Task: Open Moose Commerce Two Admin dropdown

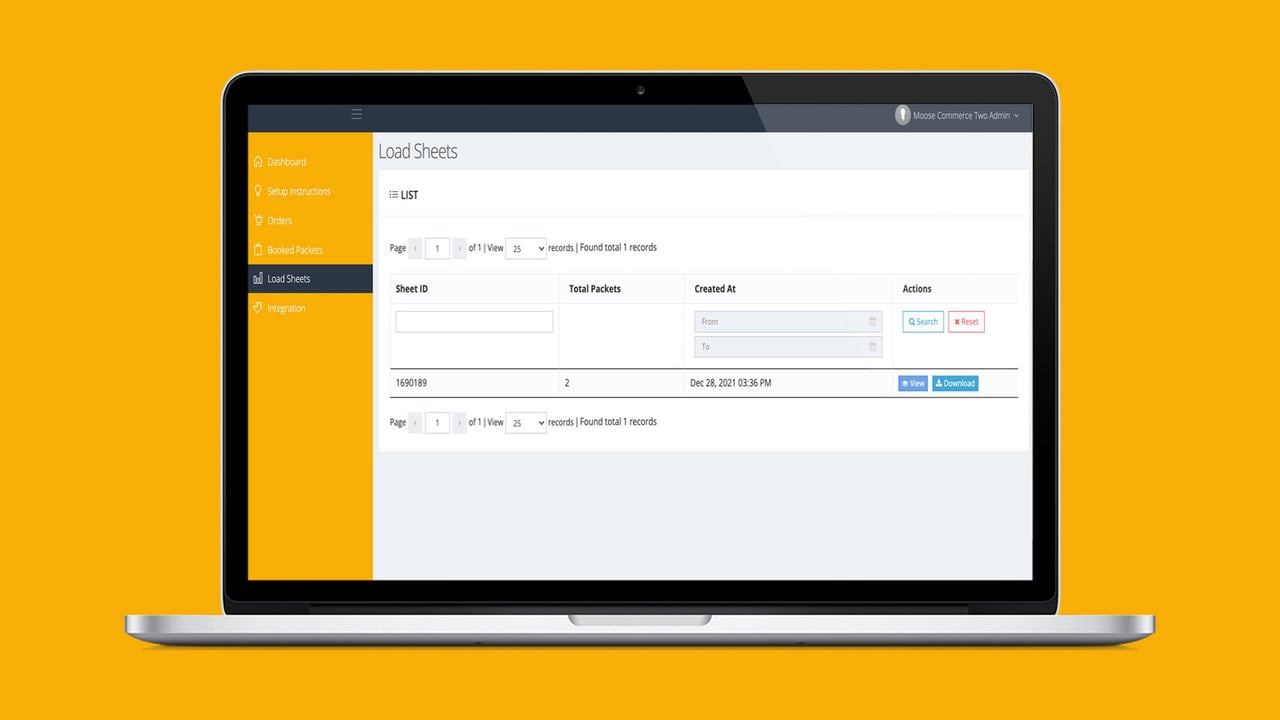Action: click(x=966, y=116)
